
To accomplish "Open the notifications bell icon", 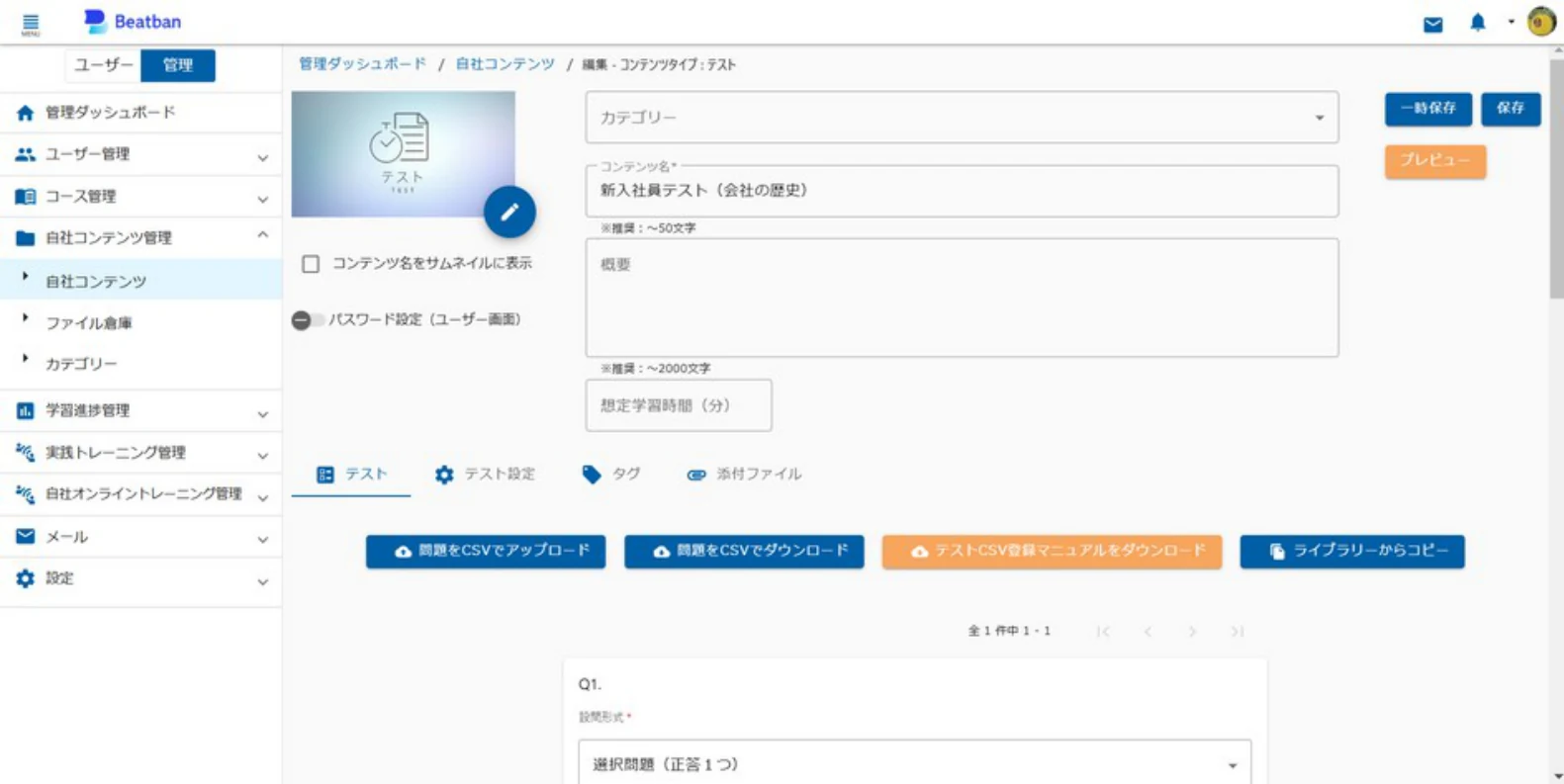I will point(1478,23).
